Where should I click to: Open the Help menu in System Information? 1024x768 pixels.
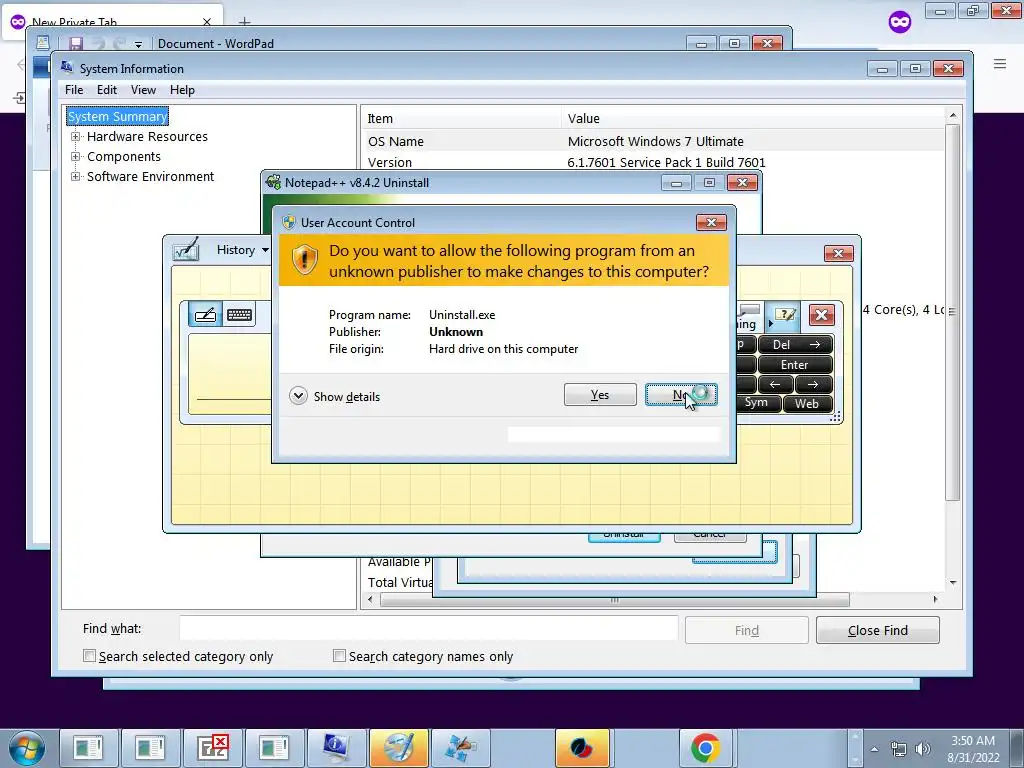(x=182, y=89)
